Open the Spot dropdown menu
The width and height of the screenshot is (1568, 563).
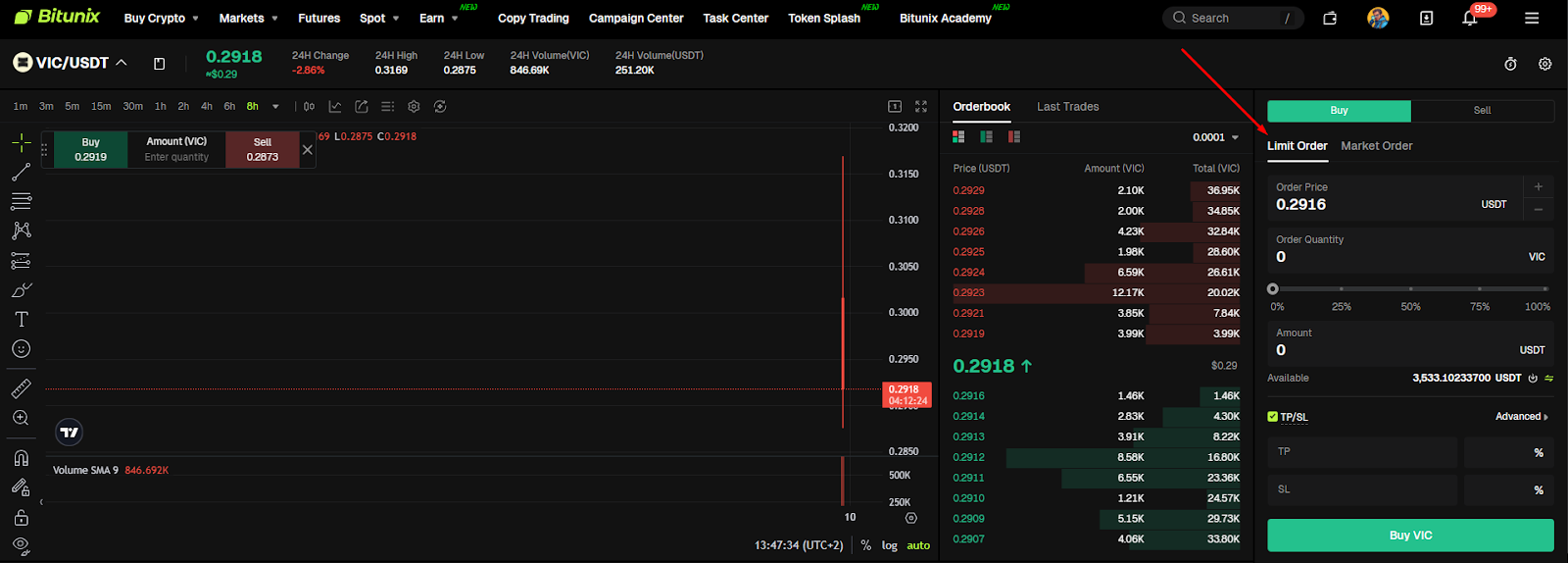point(379,19)
